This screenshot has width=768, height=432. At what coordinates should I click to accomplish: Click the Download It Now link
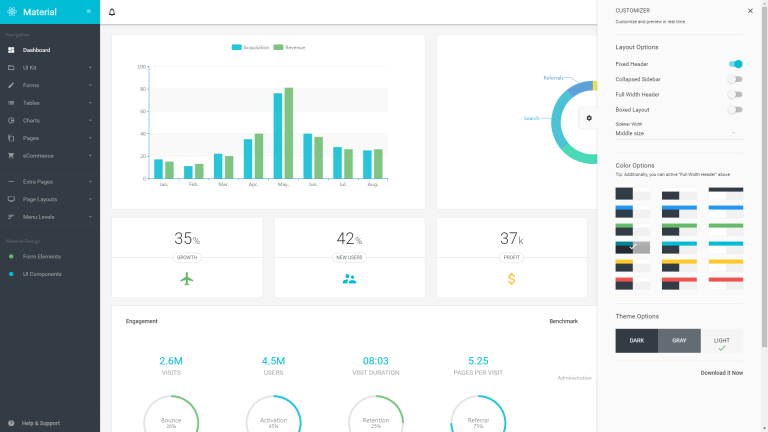721,372
